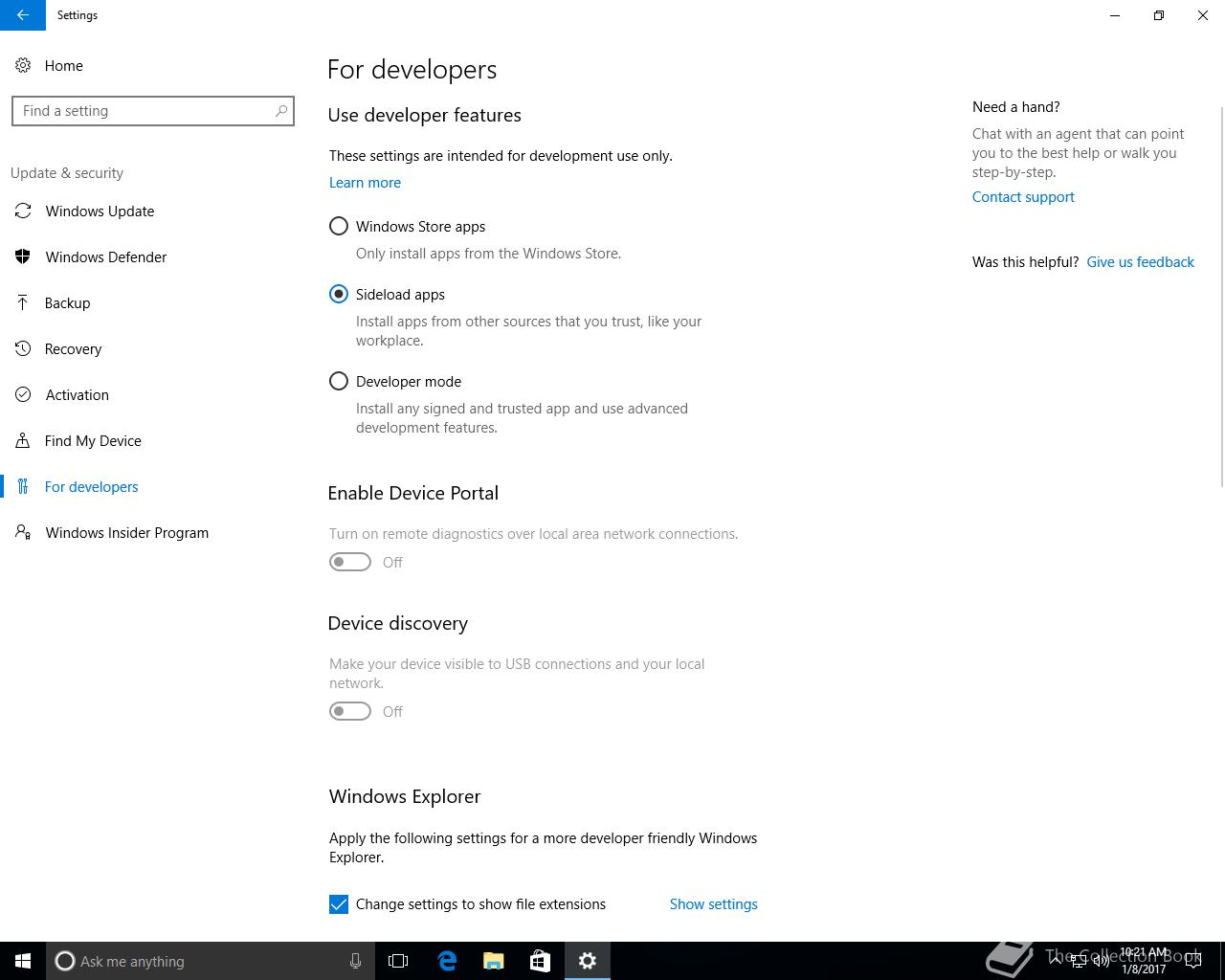
Task: Click the date 1/8/2017 in tray
Action: point(1144,969)
